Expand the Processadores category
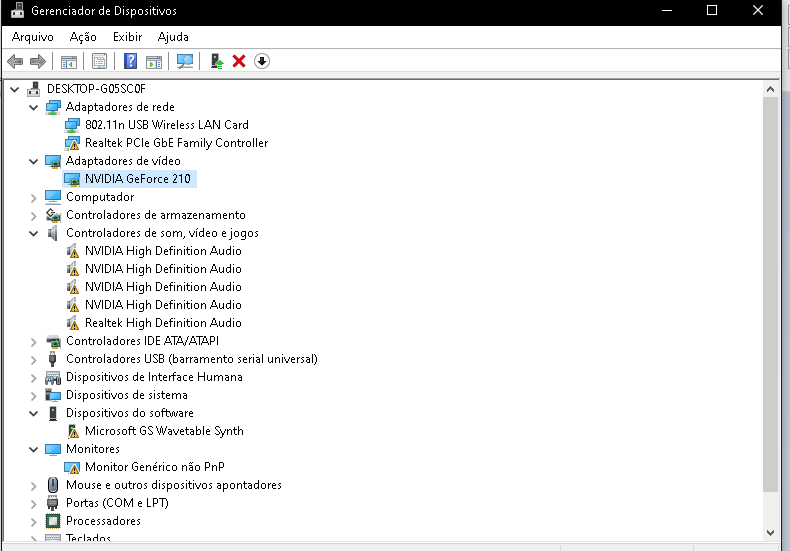Screen dimensions: 790x551 click(x=34, y=522)
